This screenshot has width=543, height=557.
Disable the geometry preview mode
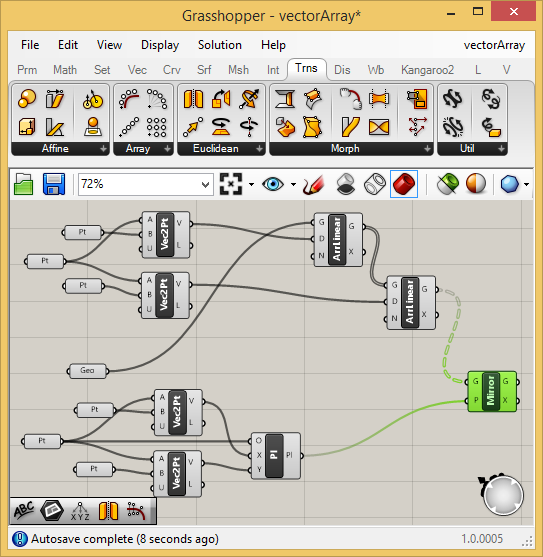tap(345, 184)
